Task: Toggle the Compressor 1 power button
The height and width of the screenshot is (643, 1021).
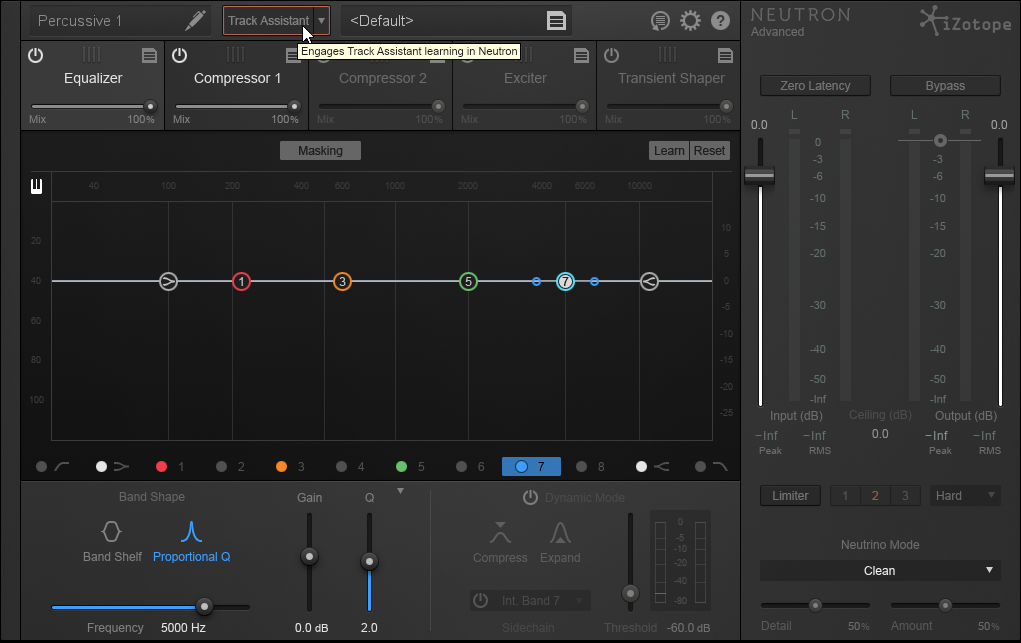Action: point(180,55)
